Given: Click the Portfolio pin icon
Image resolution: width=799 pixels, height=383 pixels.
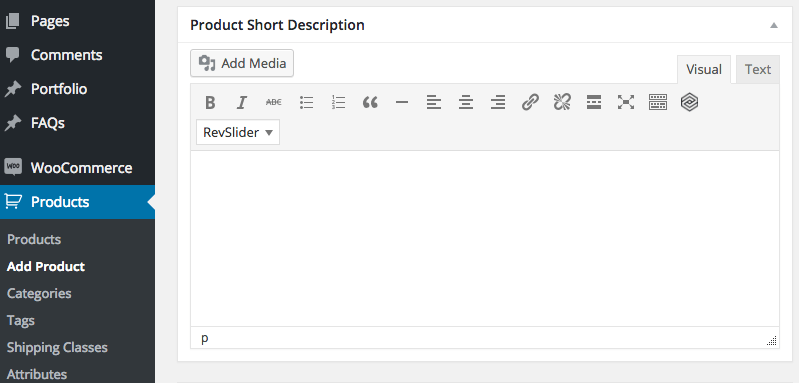Looking at the screenshot, I should (x=13, y=89).
